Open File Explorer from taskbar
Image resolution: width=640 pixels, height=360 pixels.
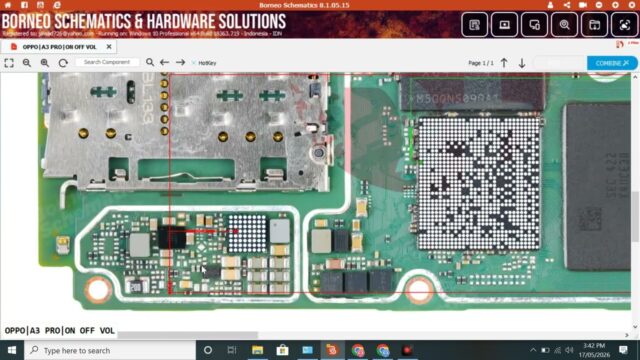coord(257,350)
